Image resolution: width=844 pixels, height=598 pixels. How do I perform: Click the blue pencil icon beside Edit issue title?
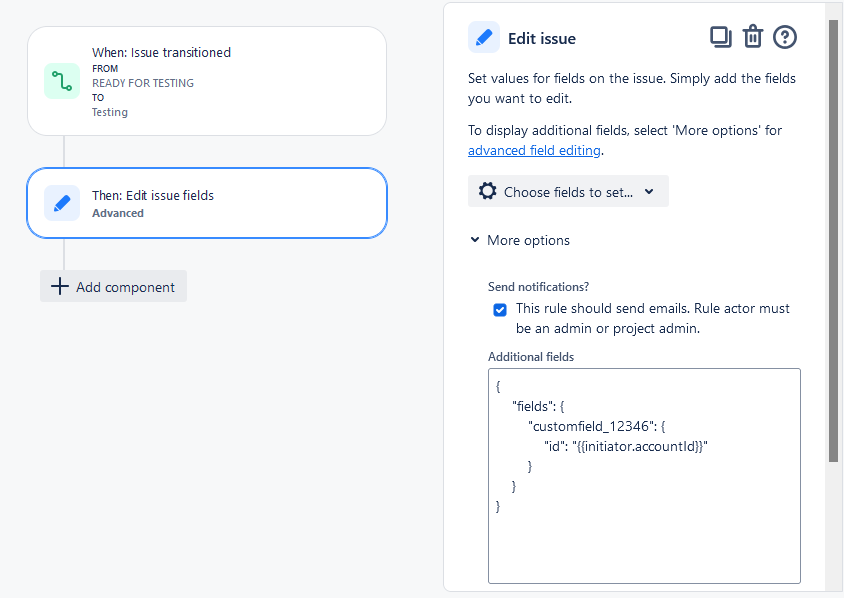tap(483, 38)
